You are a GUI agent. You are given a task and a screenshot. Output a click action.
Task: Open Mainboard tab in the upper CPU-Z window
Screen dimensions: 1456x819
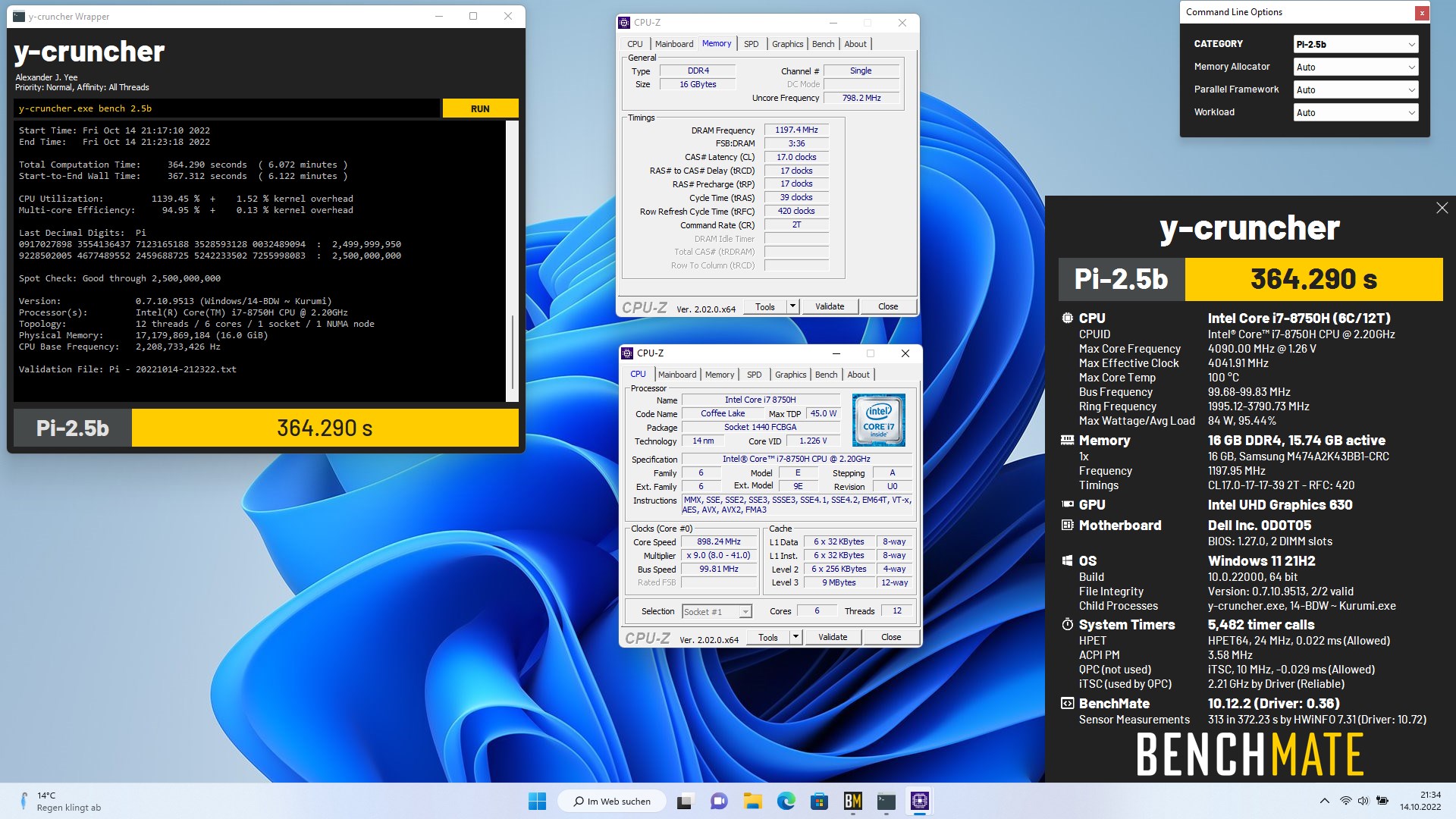[674, 44]
